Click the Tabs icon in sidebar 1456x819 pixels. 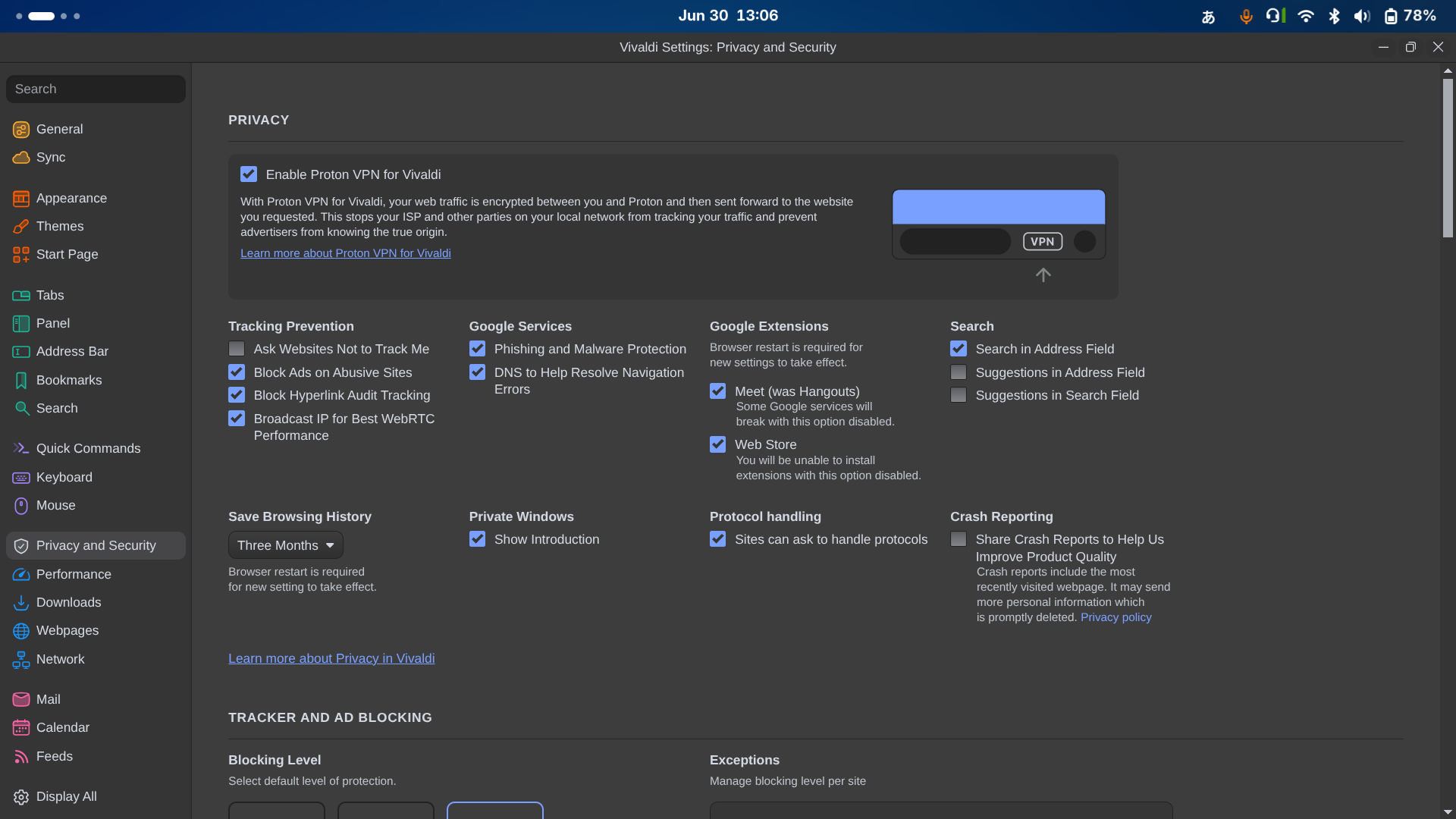click(x=21, y=296)
